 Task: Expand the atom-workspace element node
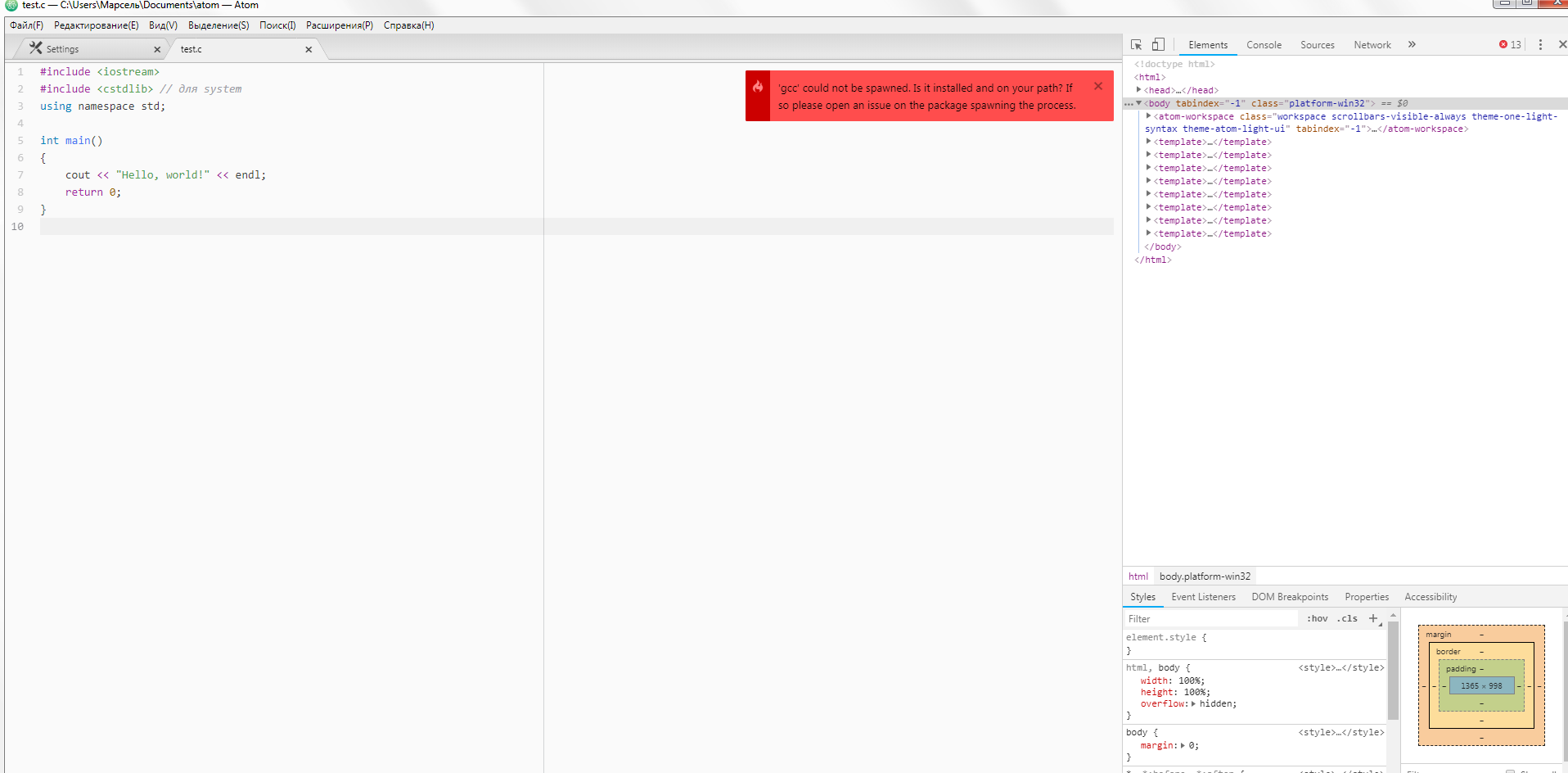1148,116
